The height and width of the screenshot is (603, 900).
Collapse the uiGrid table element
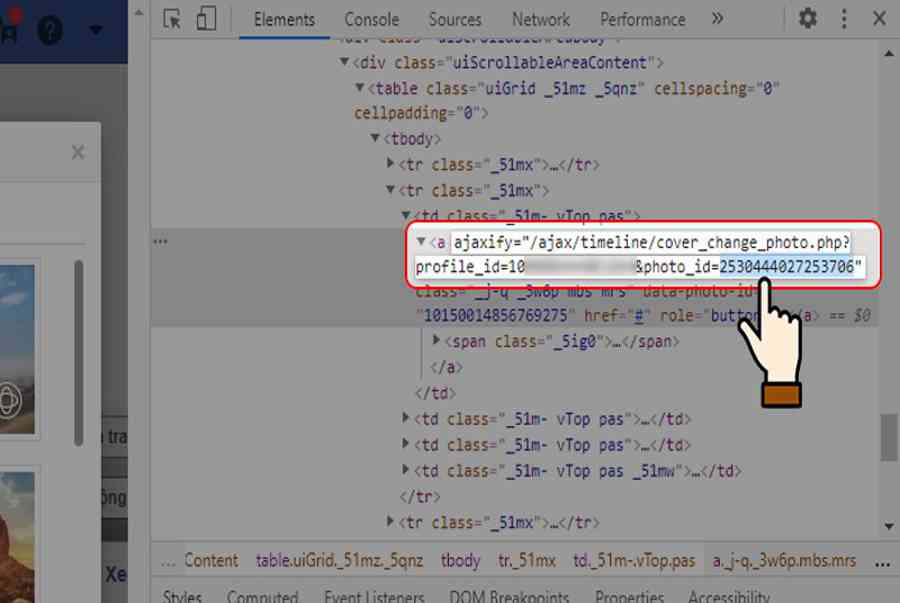pos(361,89)
